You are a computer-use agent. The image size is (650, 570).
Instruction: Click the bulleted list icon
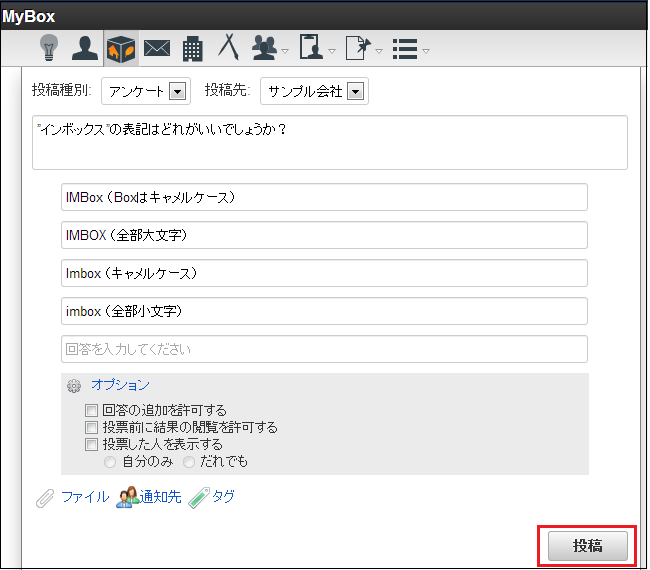pos(405,49)
